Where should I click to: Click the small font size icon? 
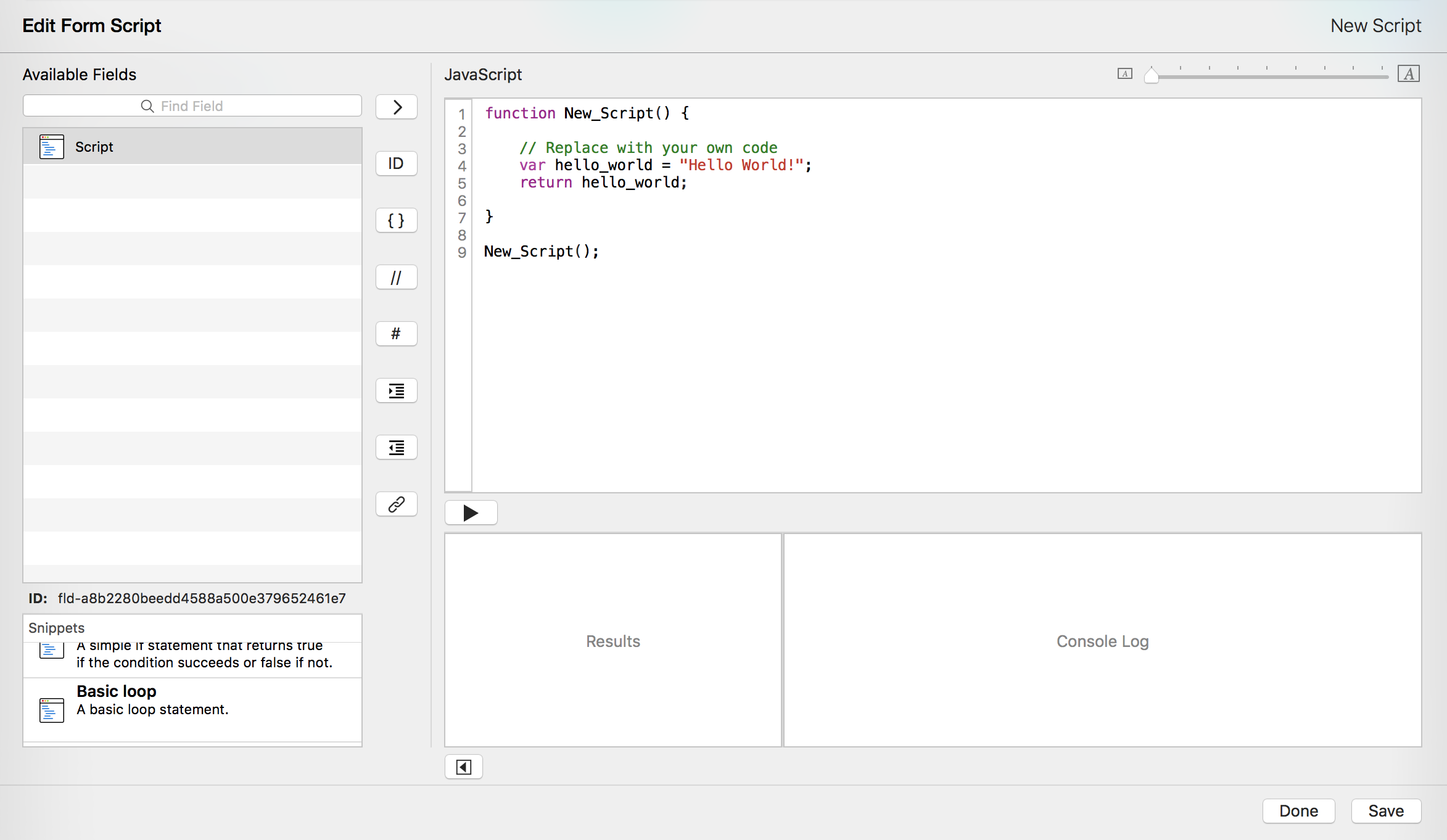pos(1125,74)
